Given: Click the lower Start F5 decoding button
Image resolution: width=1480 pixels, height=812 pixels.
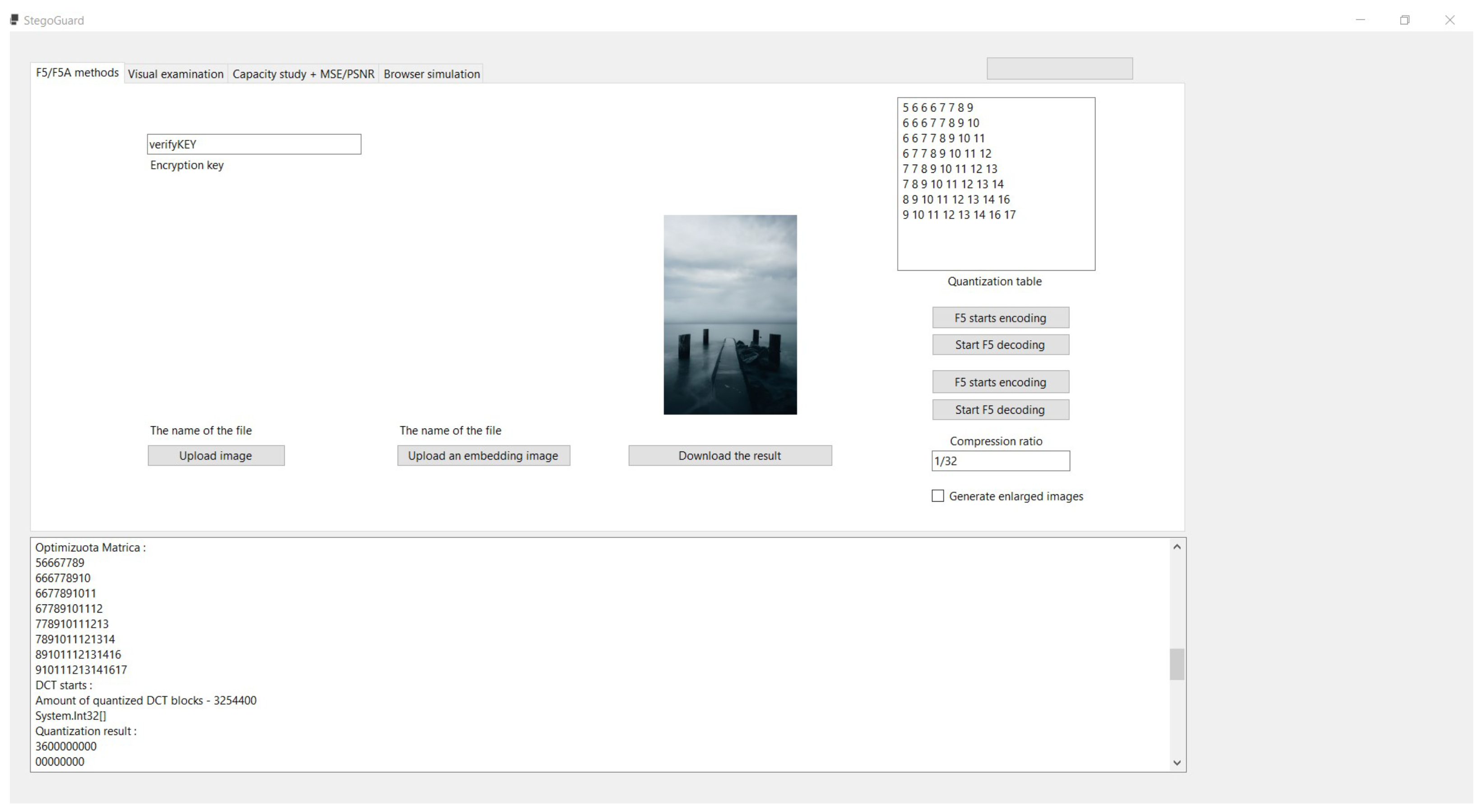Looking at the screenshot, I should pos(1000,410).
